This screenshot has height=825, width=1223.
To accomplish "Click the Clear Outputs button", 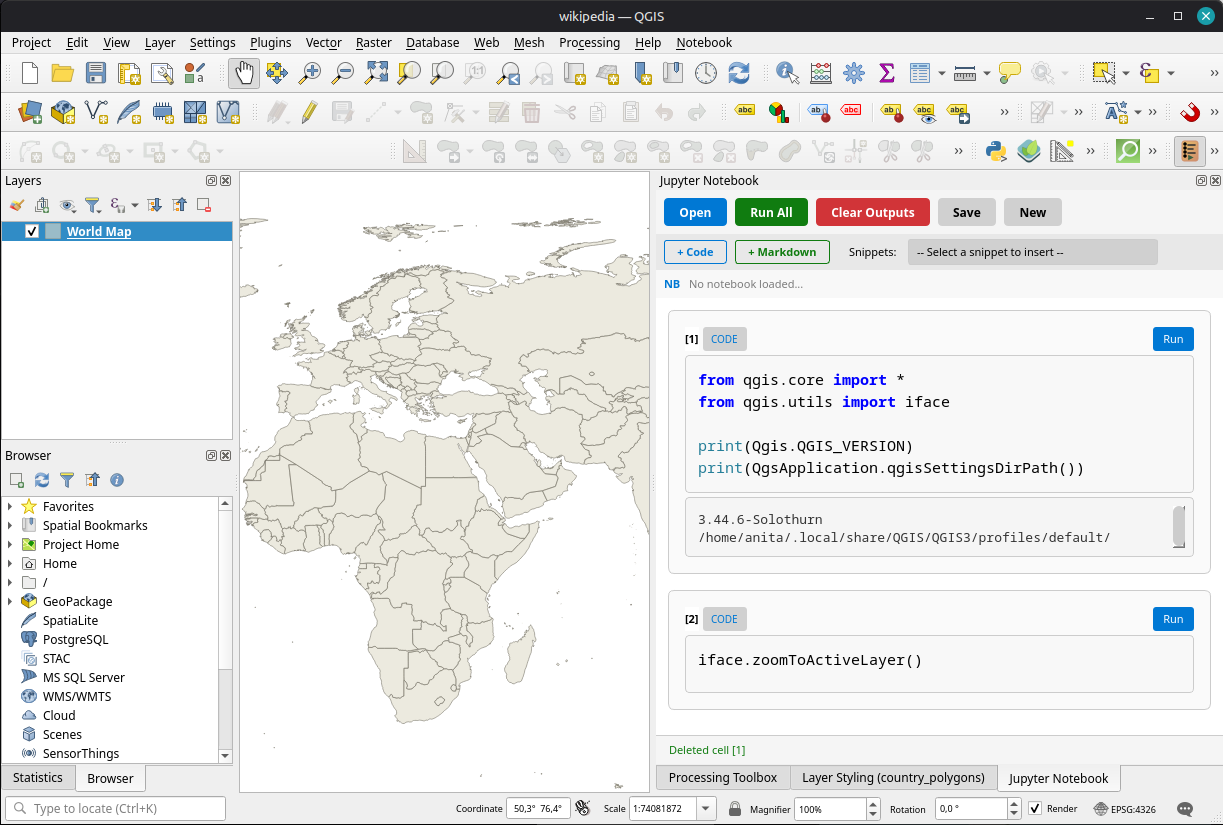I will 872,212.
